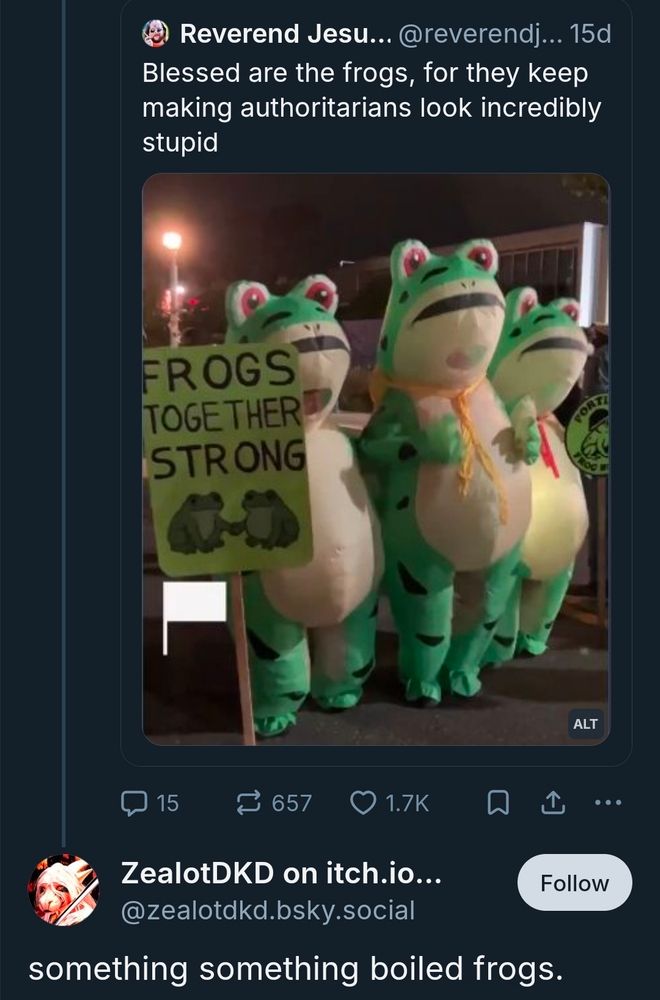Image resolution: width=660 pixels, height=1000 pixels.
Task: Open ZealotDKD on itch.io display name
Action: pyautogui.click(x=281, y=873)
